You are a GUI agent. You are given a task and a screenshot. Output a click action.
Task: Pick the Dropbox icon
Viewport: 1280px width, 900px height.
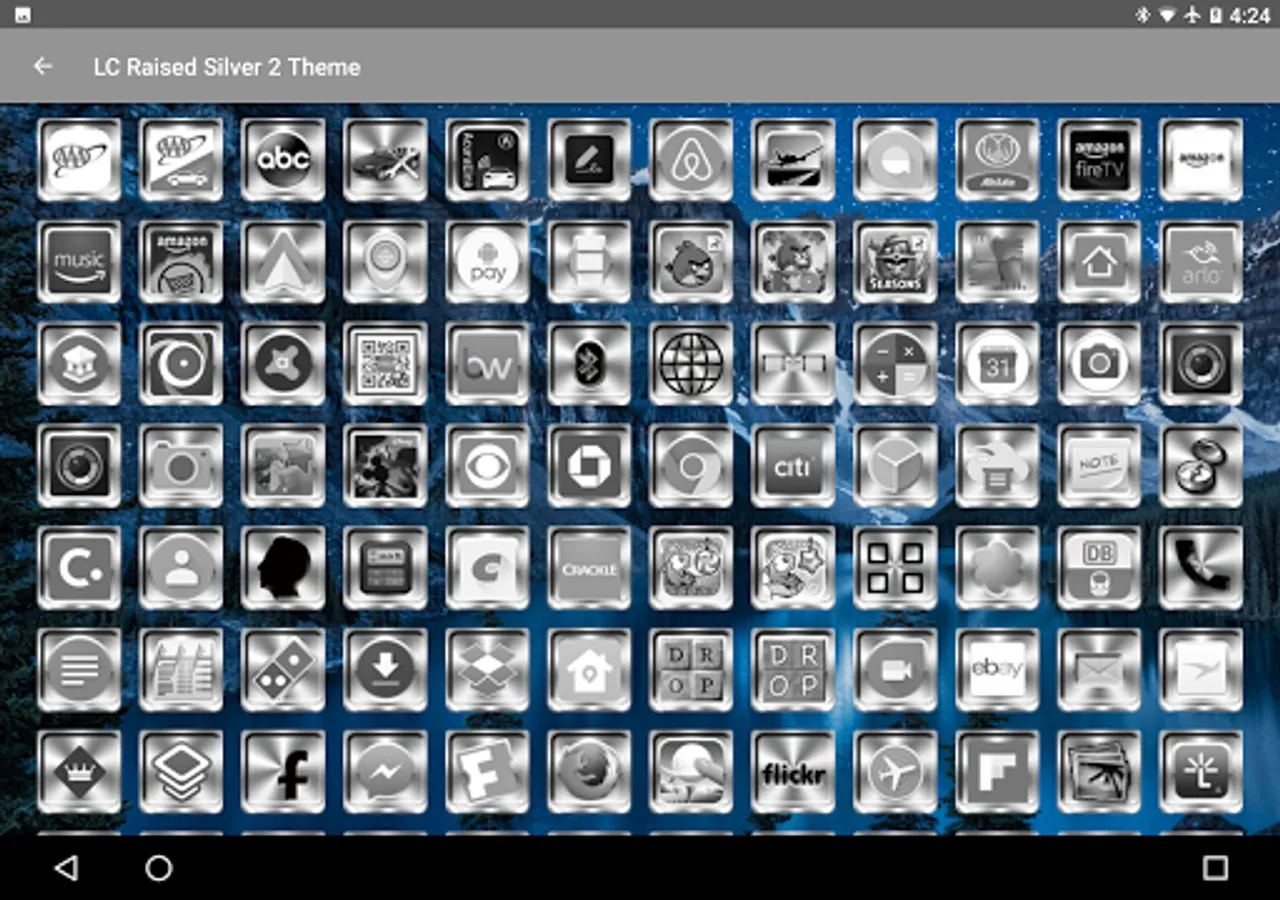[x=487, y=670]
